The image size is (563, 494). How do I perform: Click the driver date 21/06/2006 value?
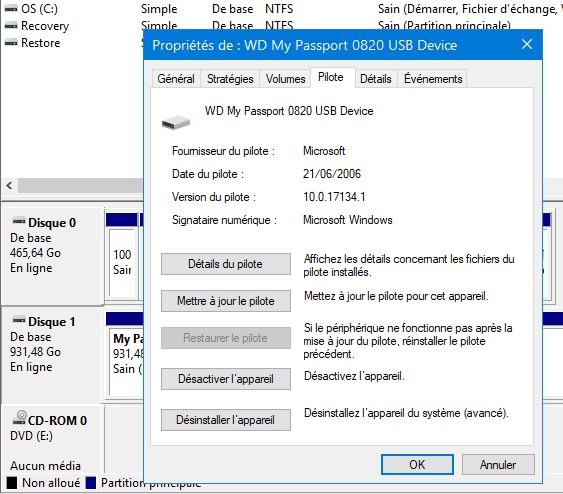click(332, 174)
